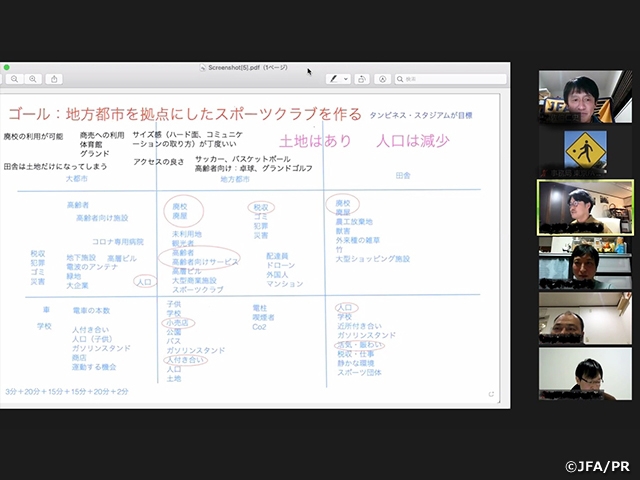Viewport: 640px width, 480px height.
Task: Click the 地方都市 column heading
Action: pos(234,179)
